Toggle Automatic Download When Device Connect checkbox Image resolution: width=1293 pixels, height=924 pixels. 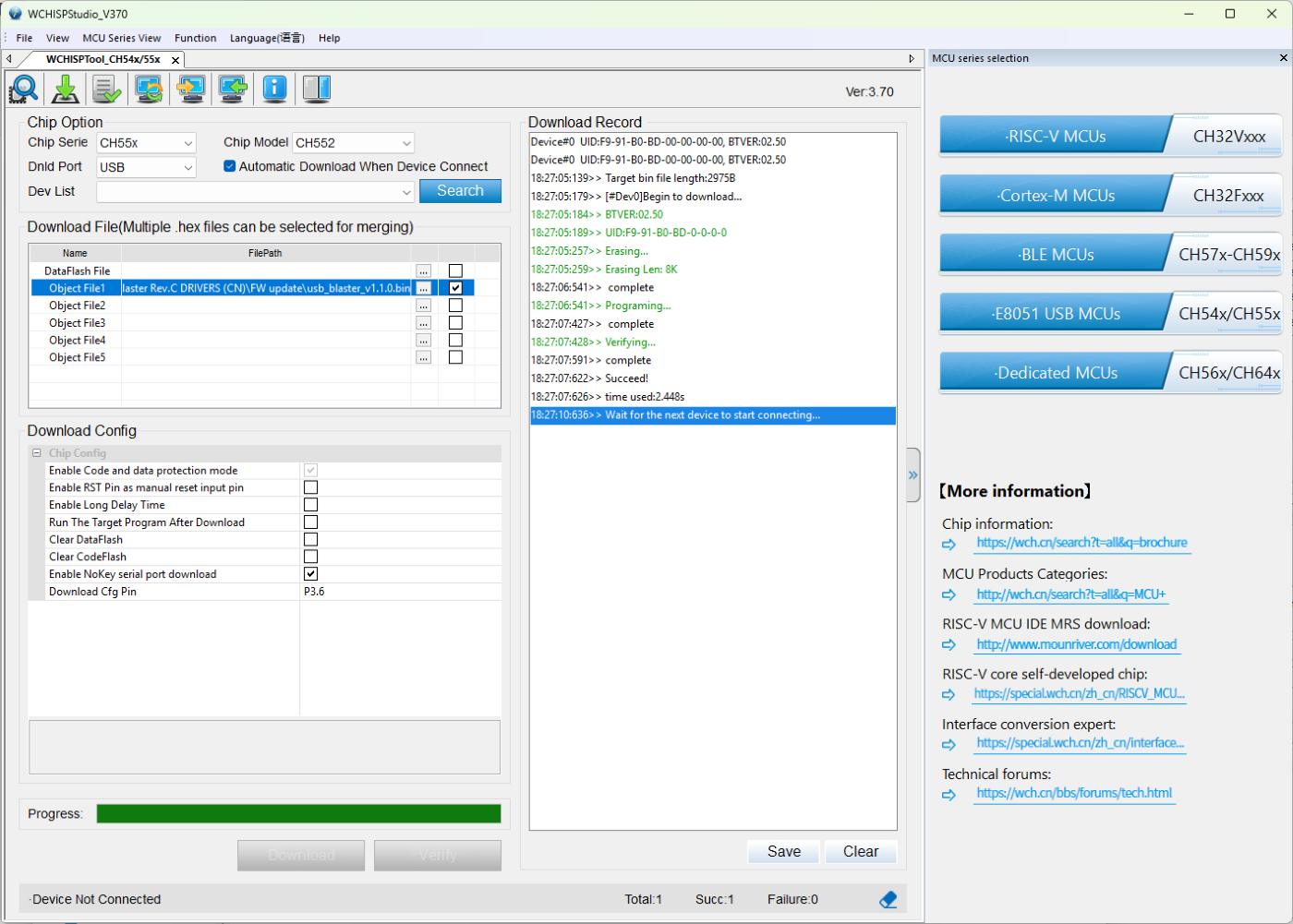pos(230,166)
